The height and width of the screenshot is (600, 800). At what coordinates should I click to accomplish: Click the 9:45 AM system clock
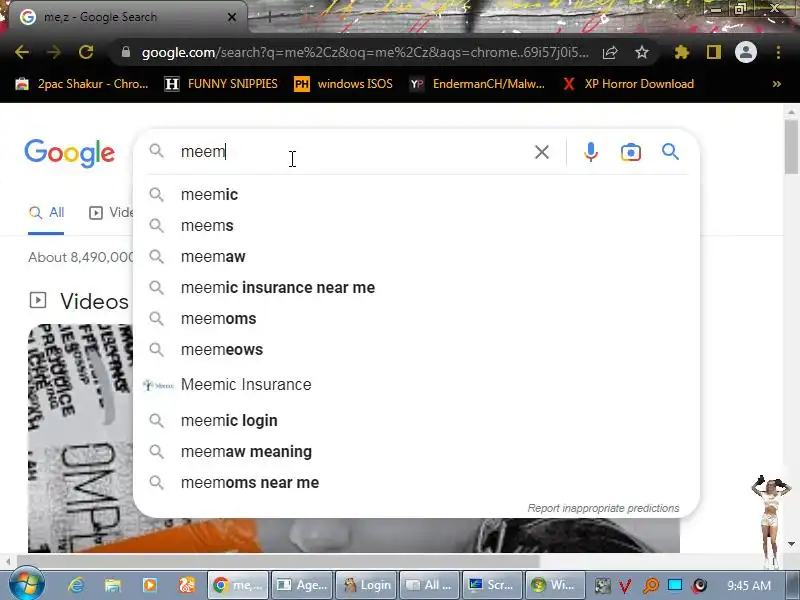click(748, 585)
